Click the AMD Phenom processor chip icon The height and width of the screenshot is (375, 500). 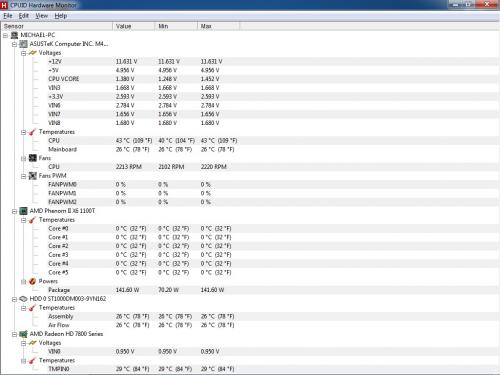pyautogui.click(x=23, y=211)
